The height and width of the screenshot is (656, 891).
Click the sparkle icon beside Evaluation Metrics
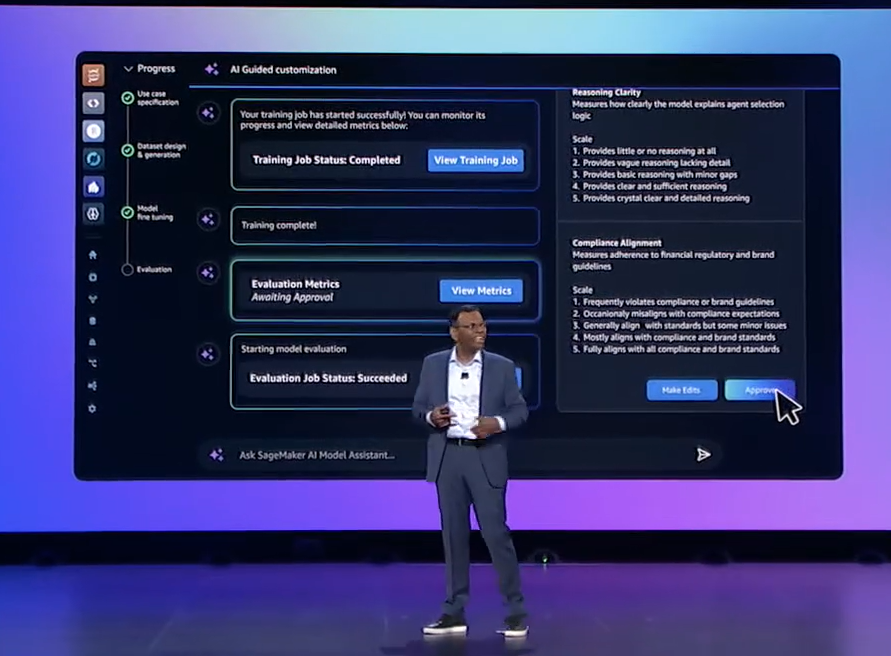pos(208,273)
